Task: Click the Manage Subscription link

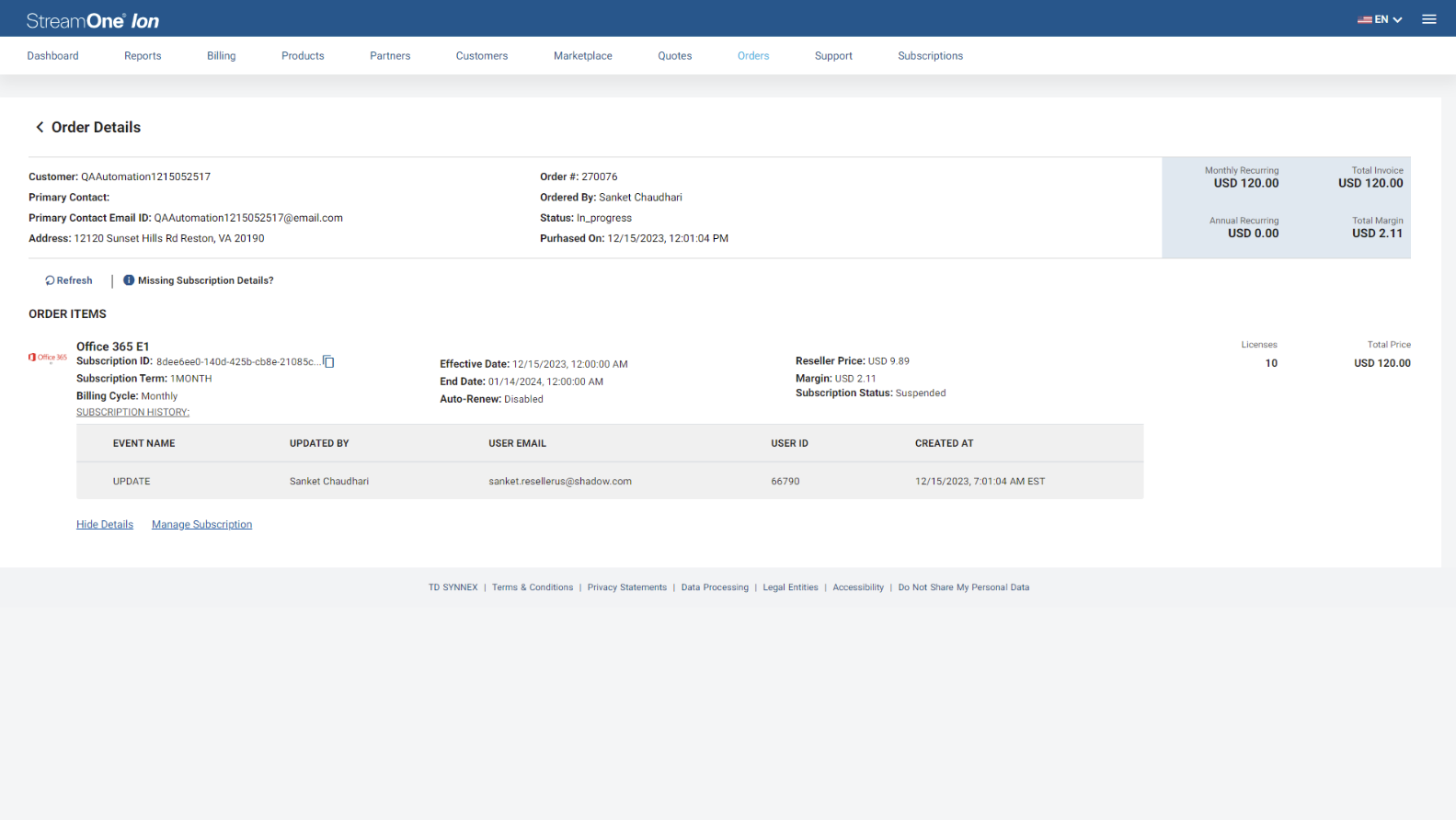Action: pos(201,525)
